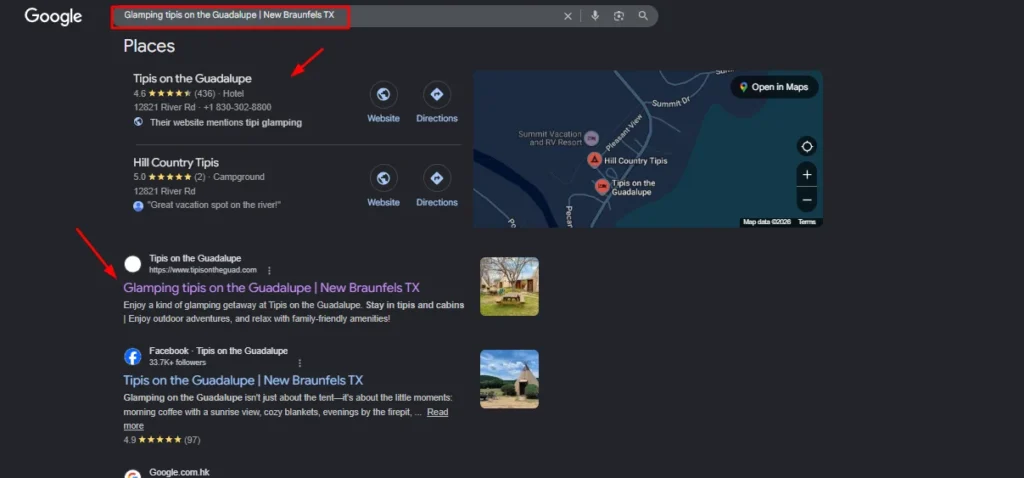Screen dimensions: 1024x478
Task: Open 'Glamping tipis on the Guadalupe | New Braunfels TX' result
Action: 271,288
